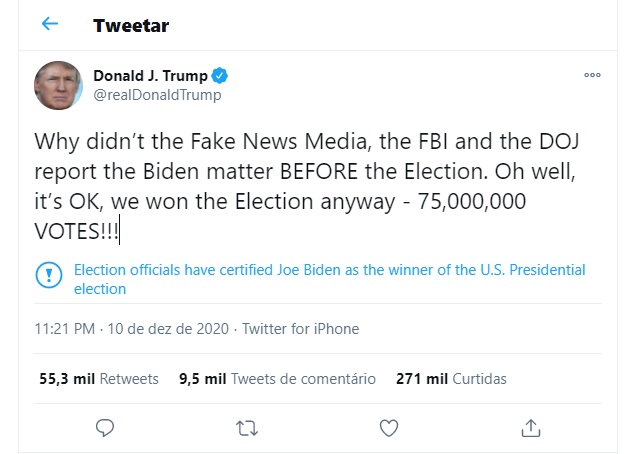
Task: Click the Tweetar header title
Action: pos(130,25)
